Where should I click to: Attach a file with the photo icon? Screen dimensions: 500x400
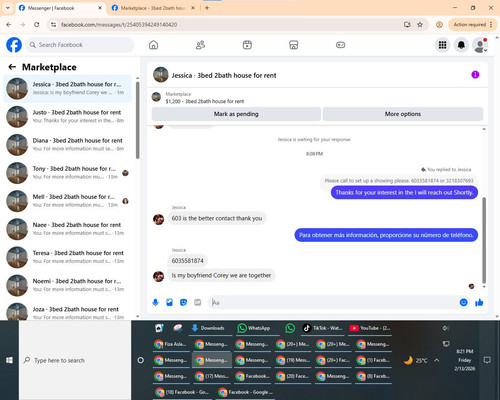click(169, 302)
